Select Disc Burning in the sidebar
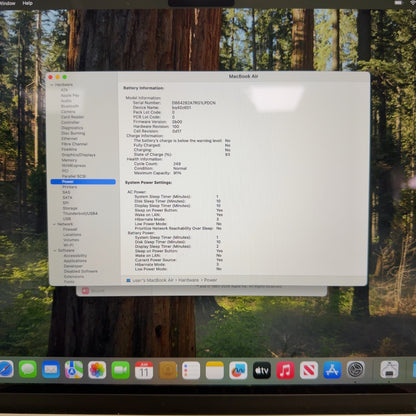Image resolution: width=416 pixels, height=416 pixels. pos(73,133)
